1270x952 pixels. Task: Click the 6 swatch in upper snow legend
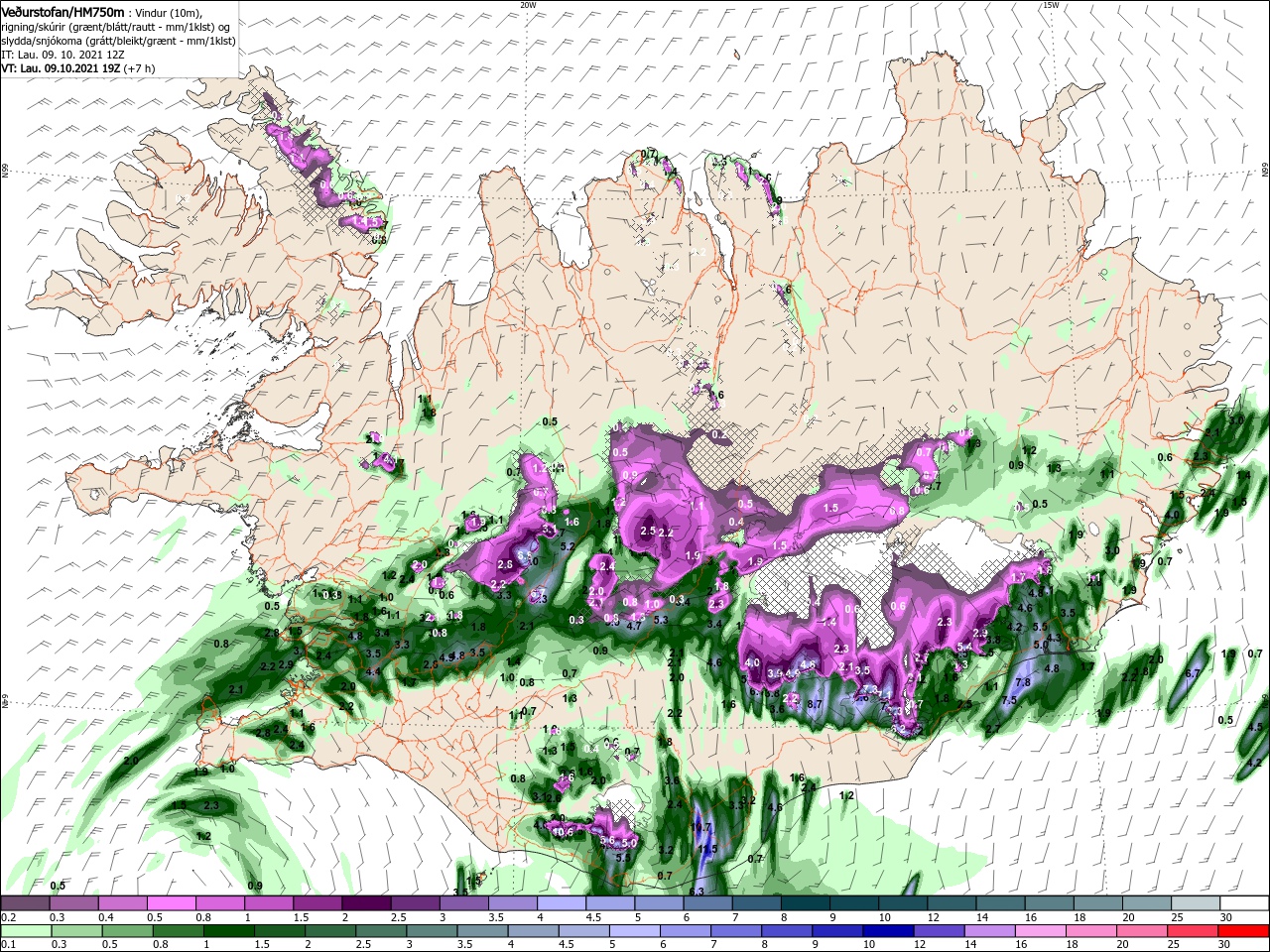[x=706, y=903]
